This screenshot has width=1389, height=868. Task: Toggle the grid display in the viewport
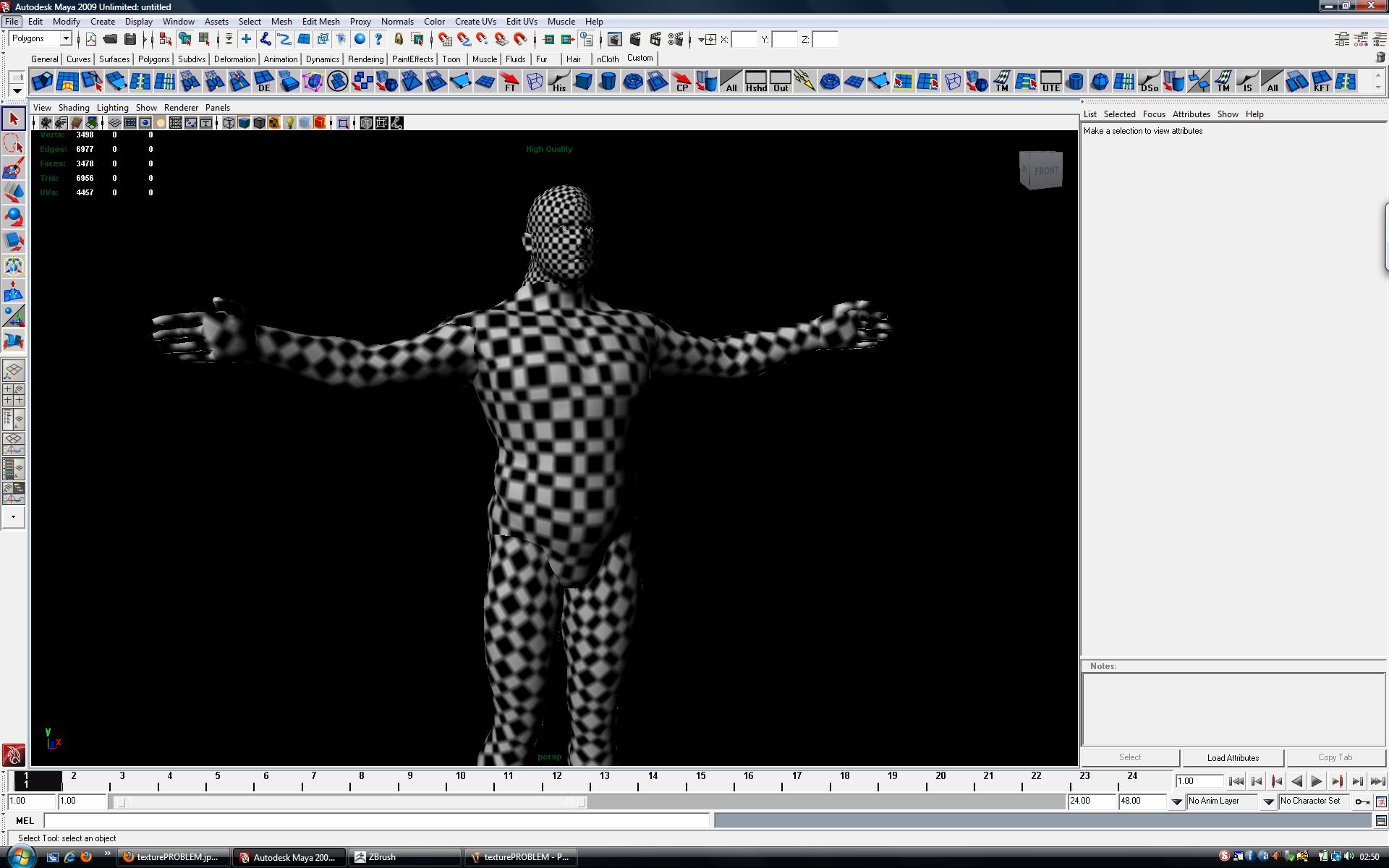115,122
